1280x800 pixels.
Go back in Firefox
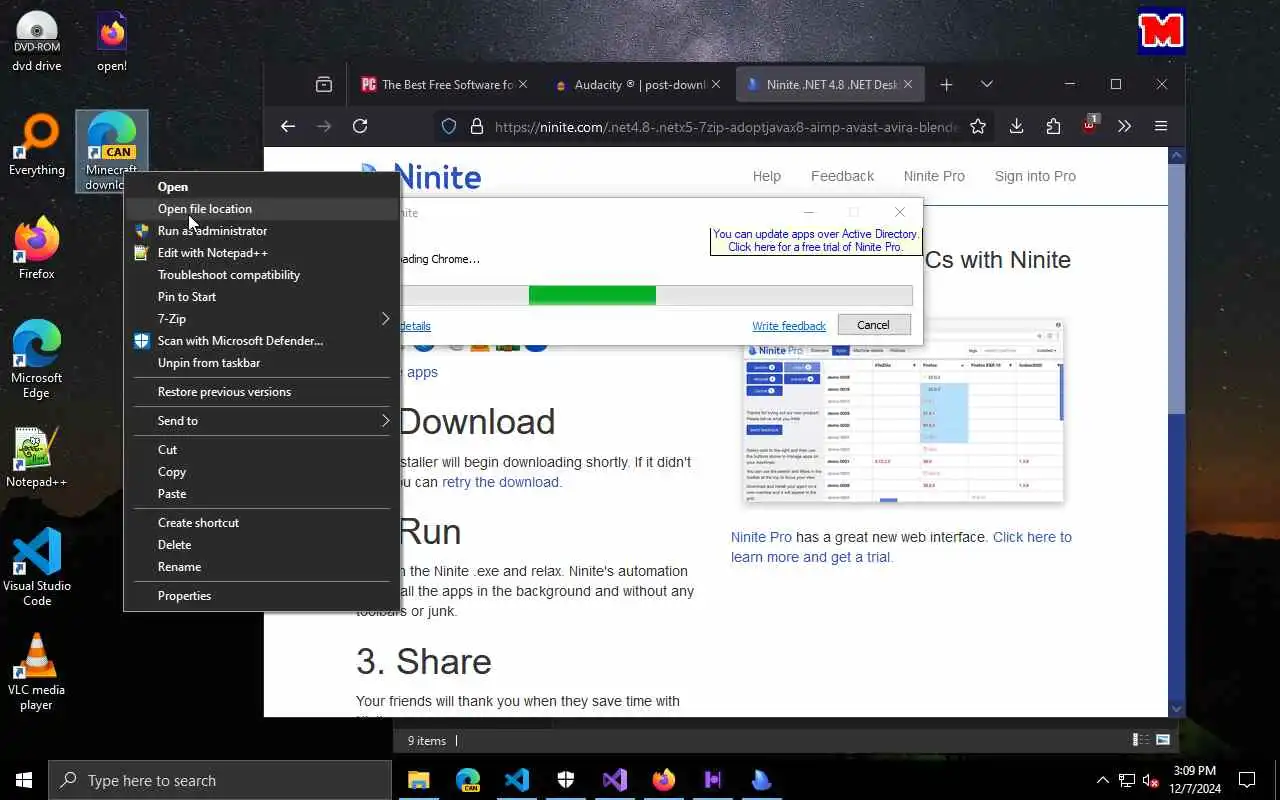pyautogui.click(x=288, y=126)
